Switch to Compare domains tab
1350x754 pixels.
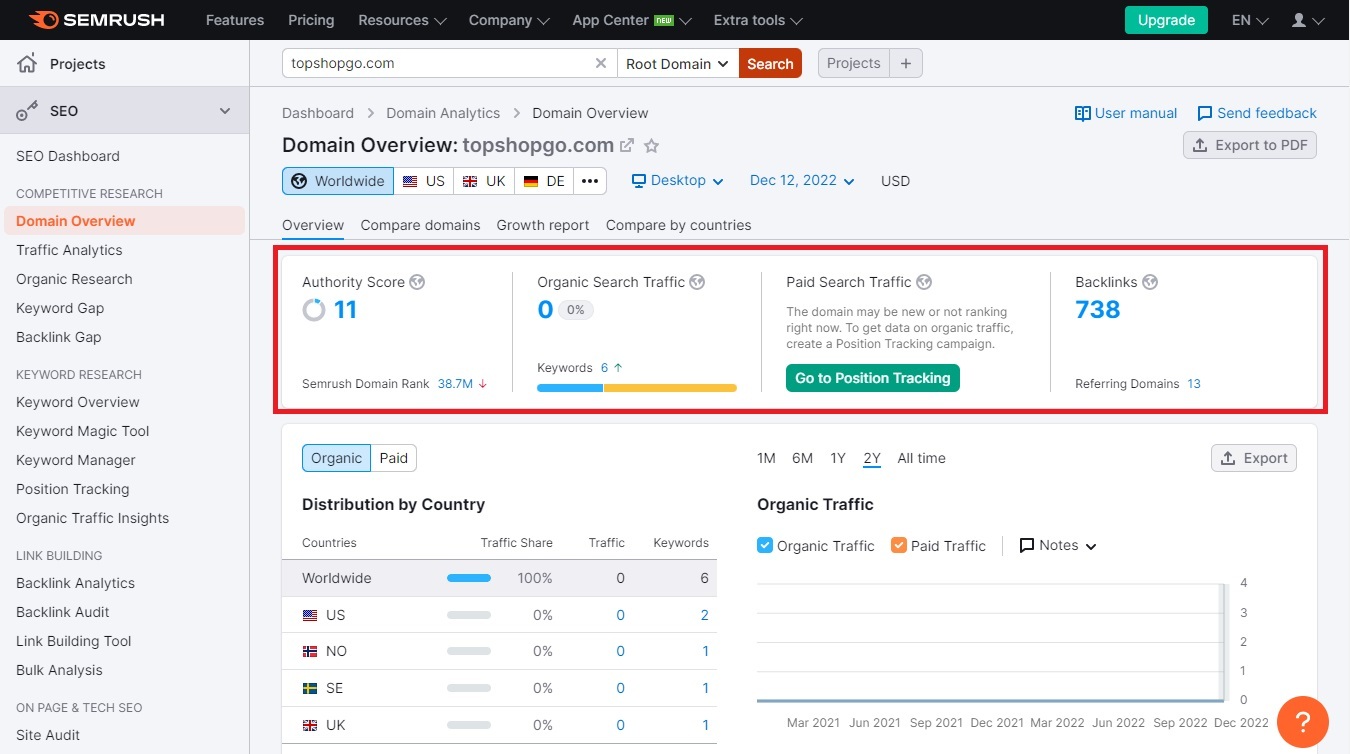pos(420,225)
